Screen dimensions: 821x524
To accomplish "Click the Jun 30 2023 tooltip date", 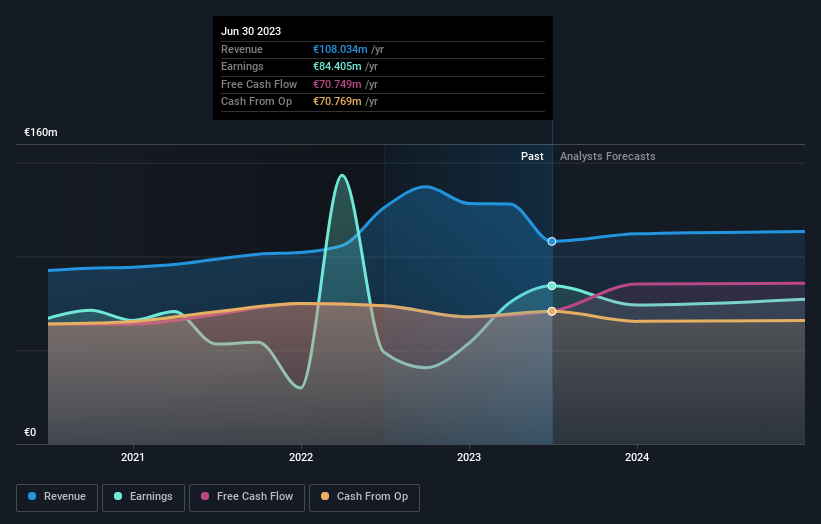I will tap(251, 31).
